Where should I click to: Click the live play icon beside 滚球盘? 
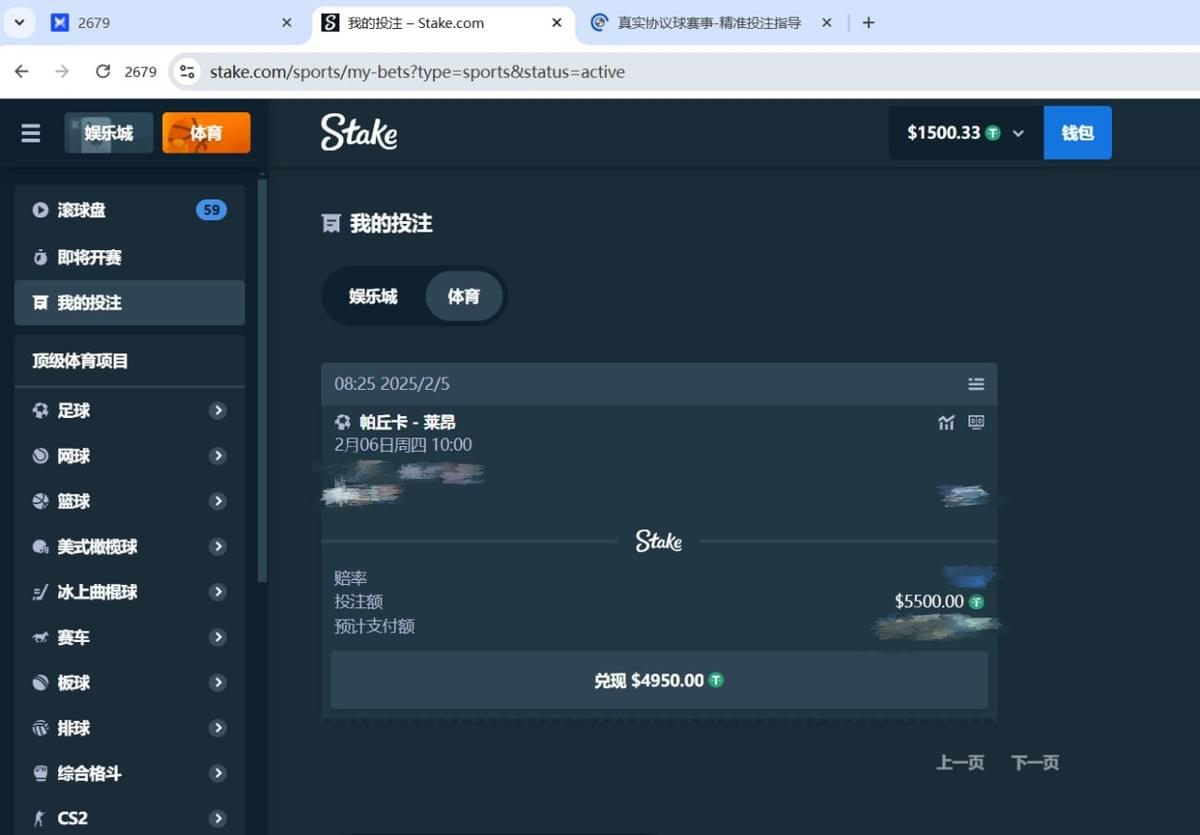tap(40, 210)
